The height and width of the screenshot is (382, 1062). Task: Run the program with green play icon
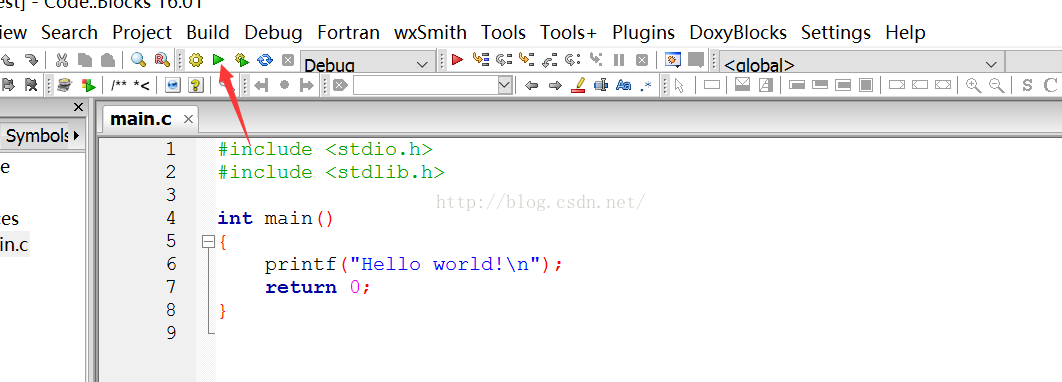[218, 60]
